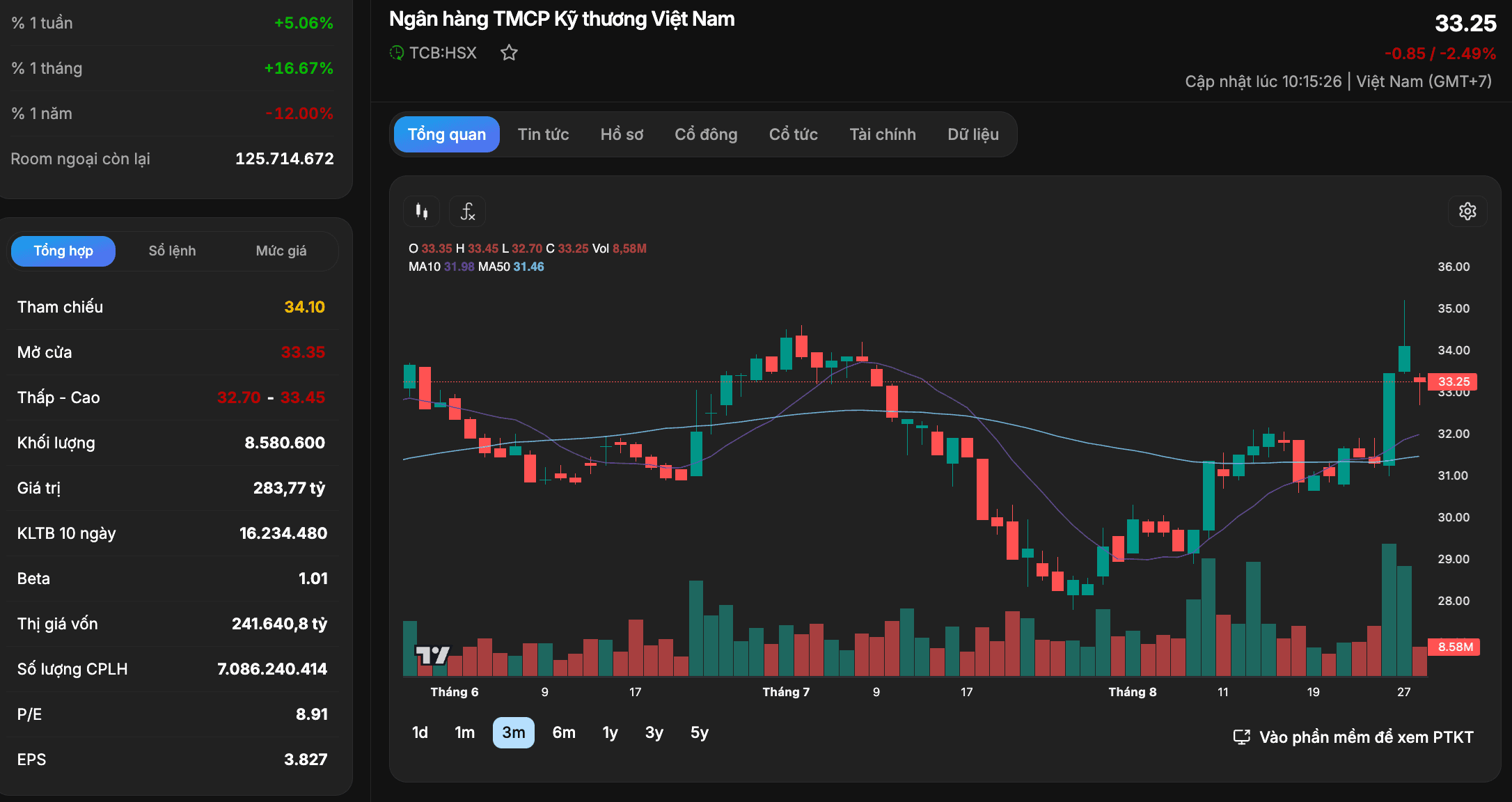This screenshot has width=1512, height=802.
Task: Click the 36.00 price axis label
Action: [x=1454, y=267]
